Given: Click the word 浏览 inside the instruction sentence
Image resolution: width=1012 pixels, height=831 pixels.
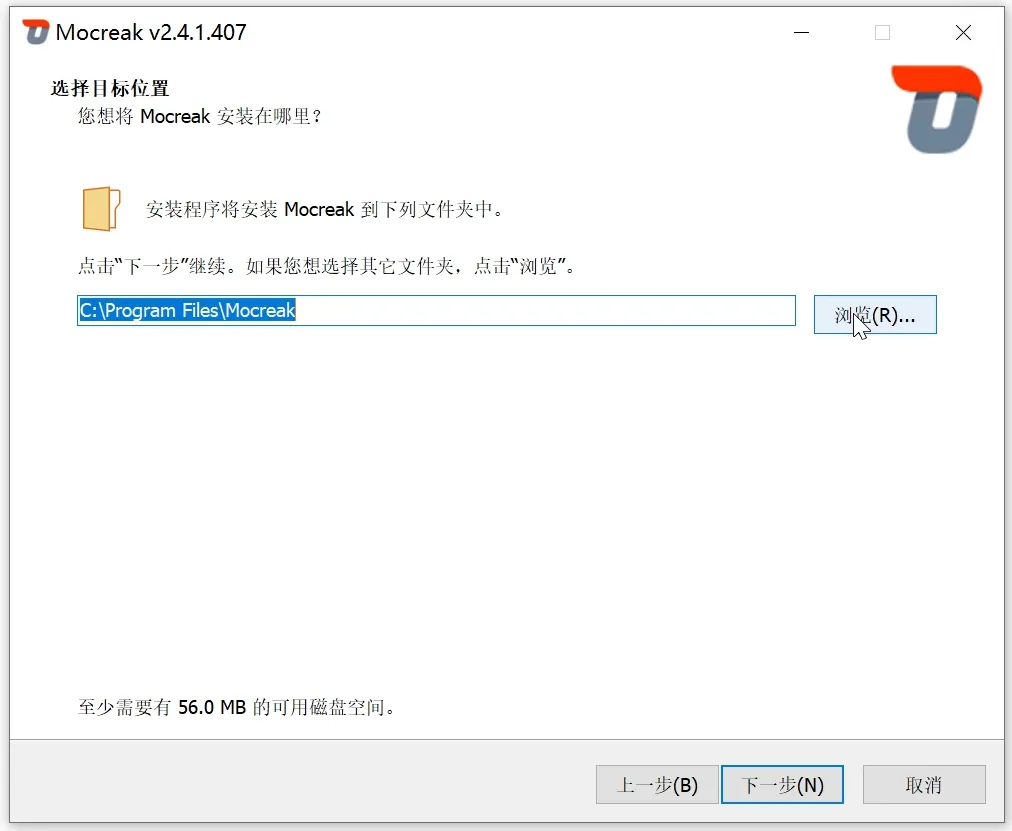Looking at the screenshot, I should [x=538, y=266].
